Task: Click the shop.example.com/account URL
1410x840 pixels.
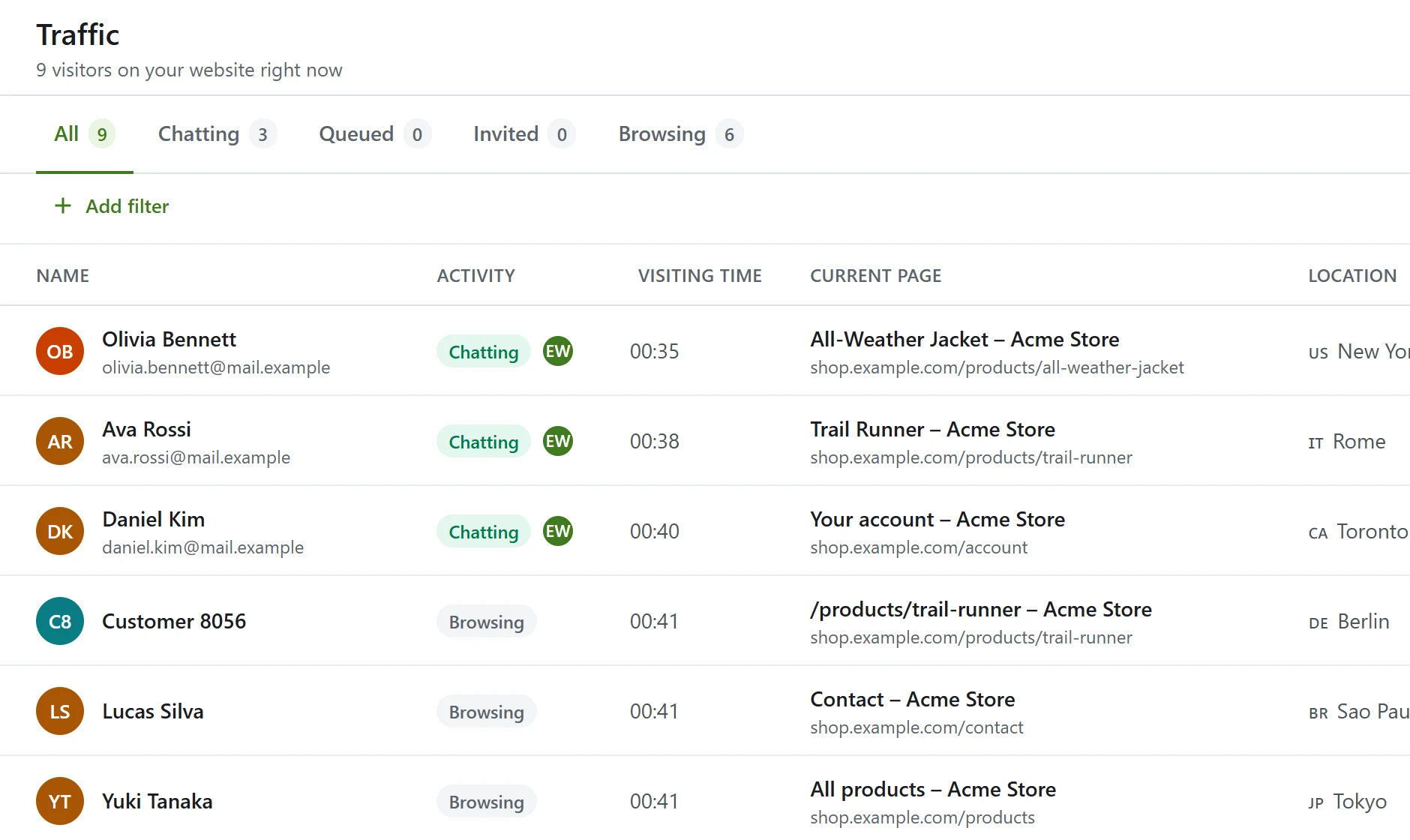Action: 919,547
